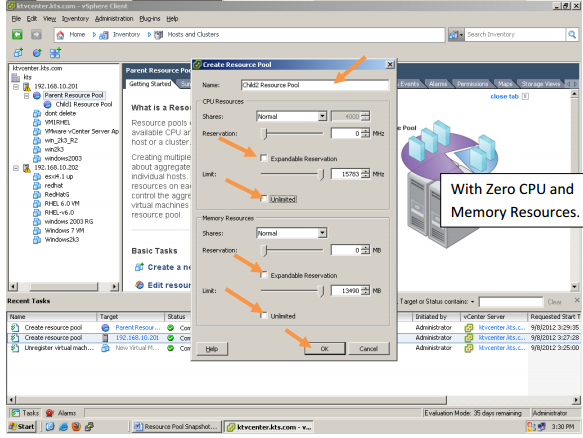Open the Edit menu
The image size is (583, 438).
(x=32, y=19)
